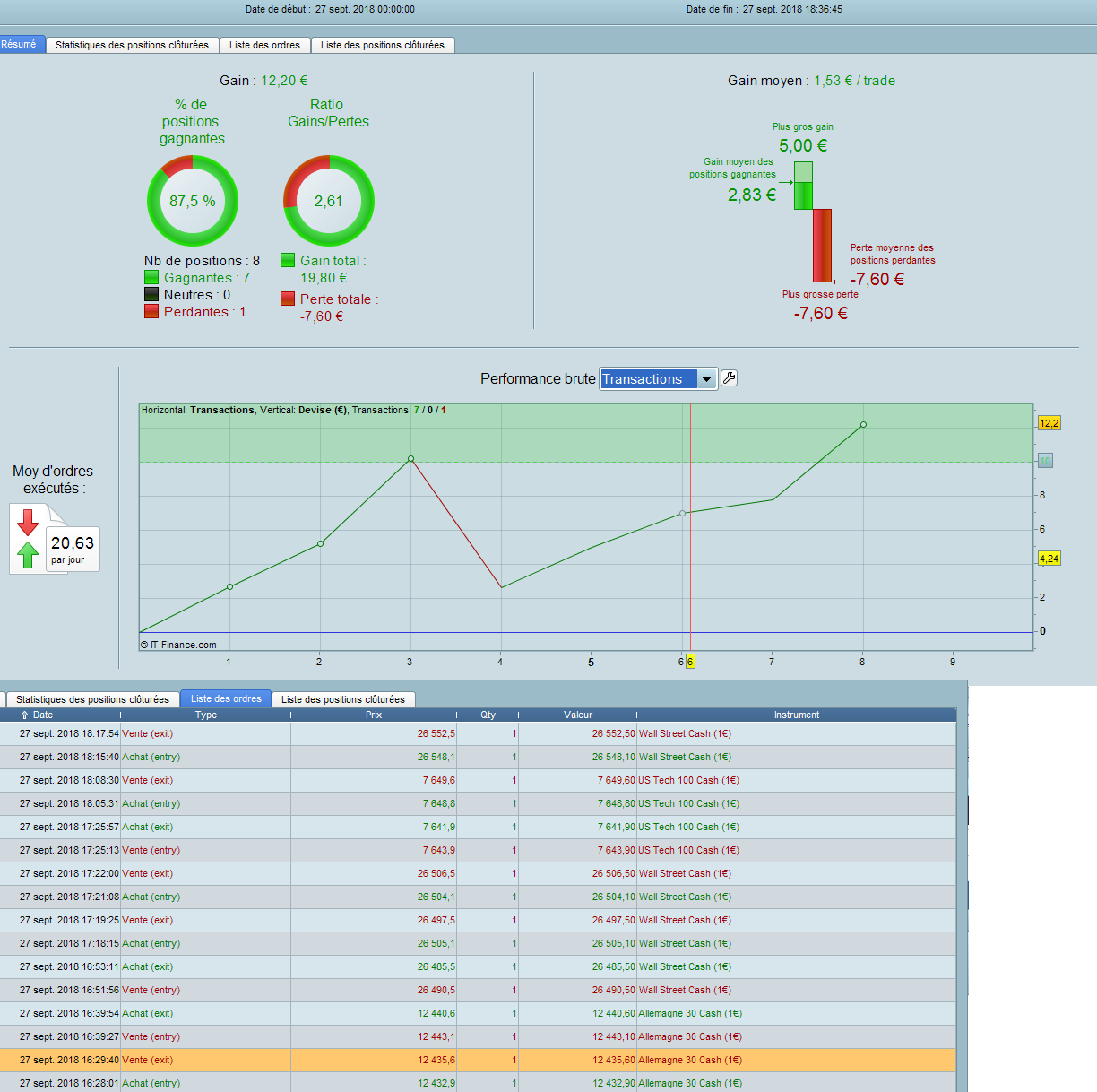The height and width of the screenshot is (1092, 1097).
Task: Click the green Gain total legend square
Action: tap(288, 260)
